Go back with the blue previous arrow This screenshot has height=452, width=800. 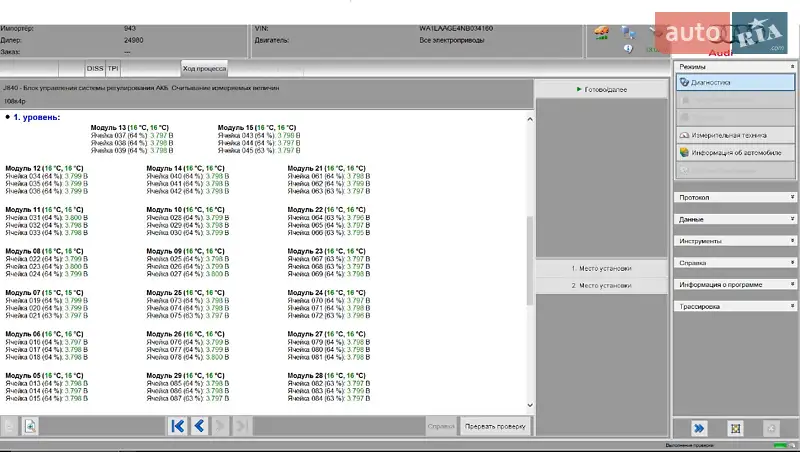click(x=199, y=426)
